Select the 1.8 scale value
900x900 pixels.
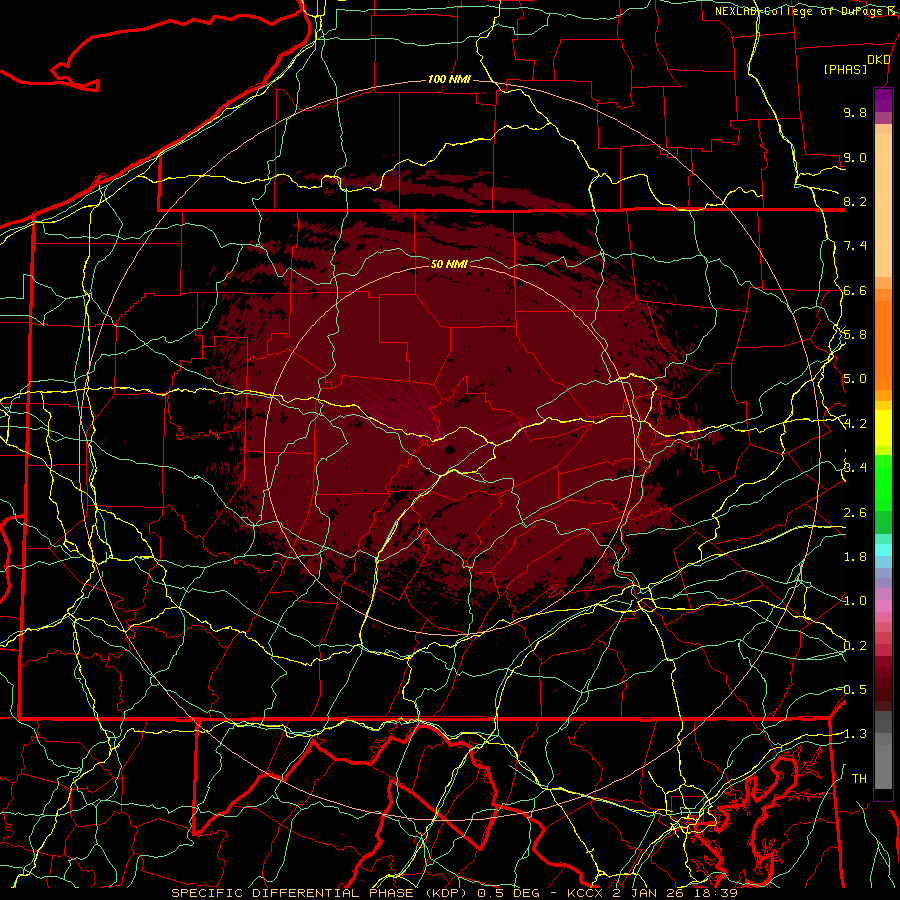pos(855,557)
